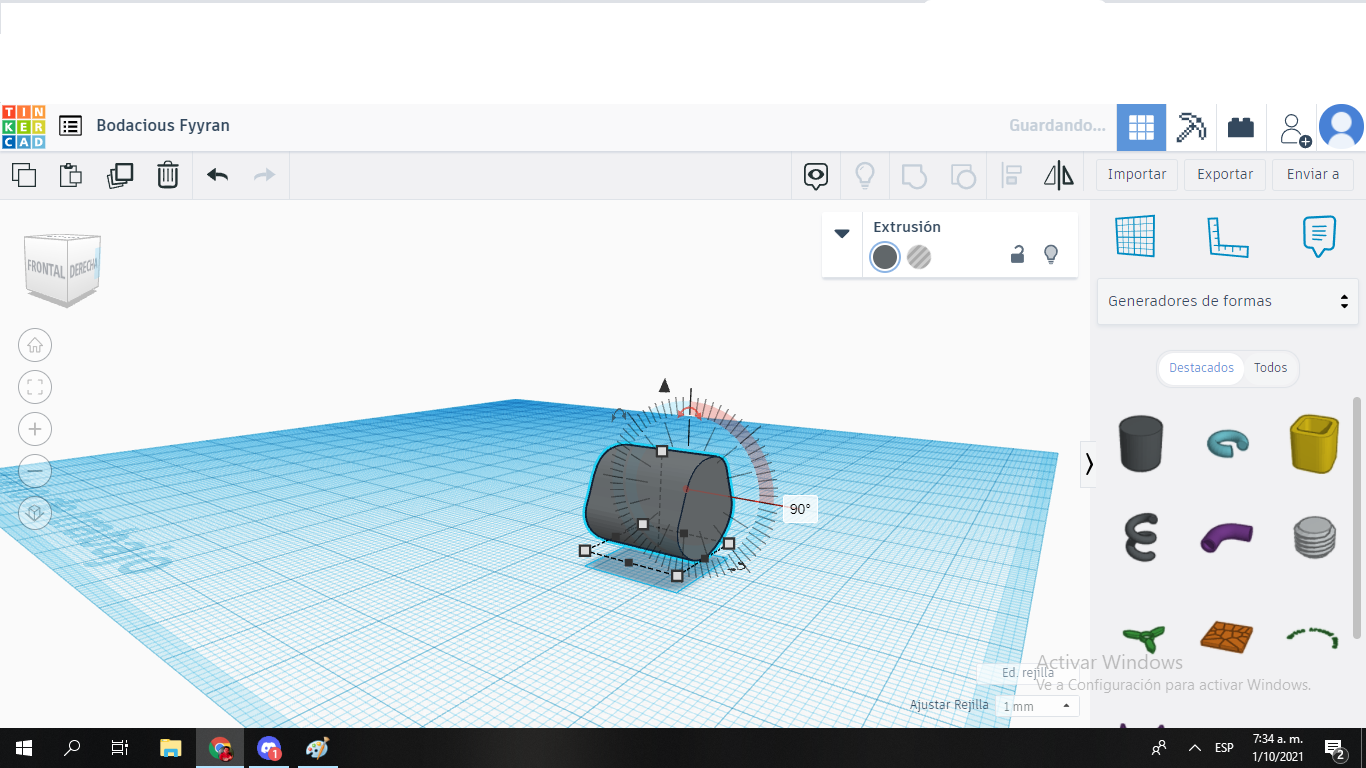This screenshot has width=1366, height=768.
Task: Open the Align tool
Action: coord(1011,176)
